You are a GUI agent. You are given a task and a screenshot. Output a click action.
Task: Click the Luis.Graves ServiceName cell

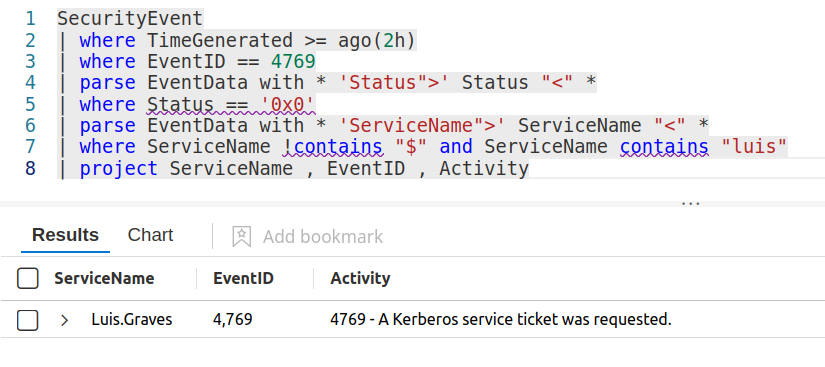[132, 319]
